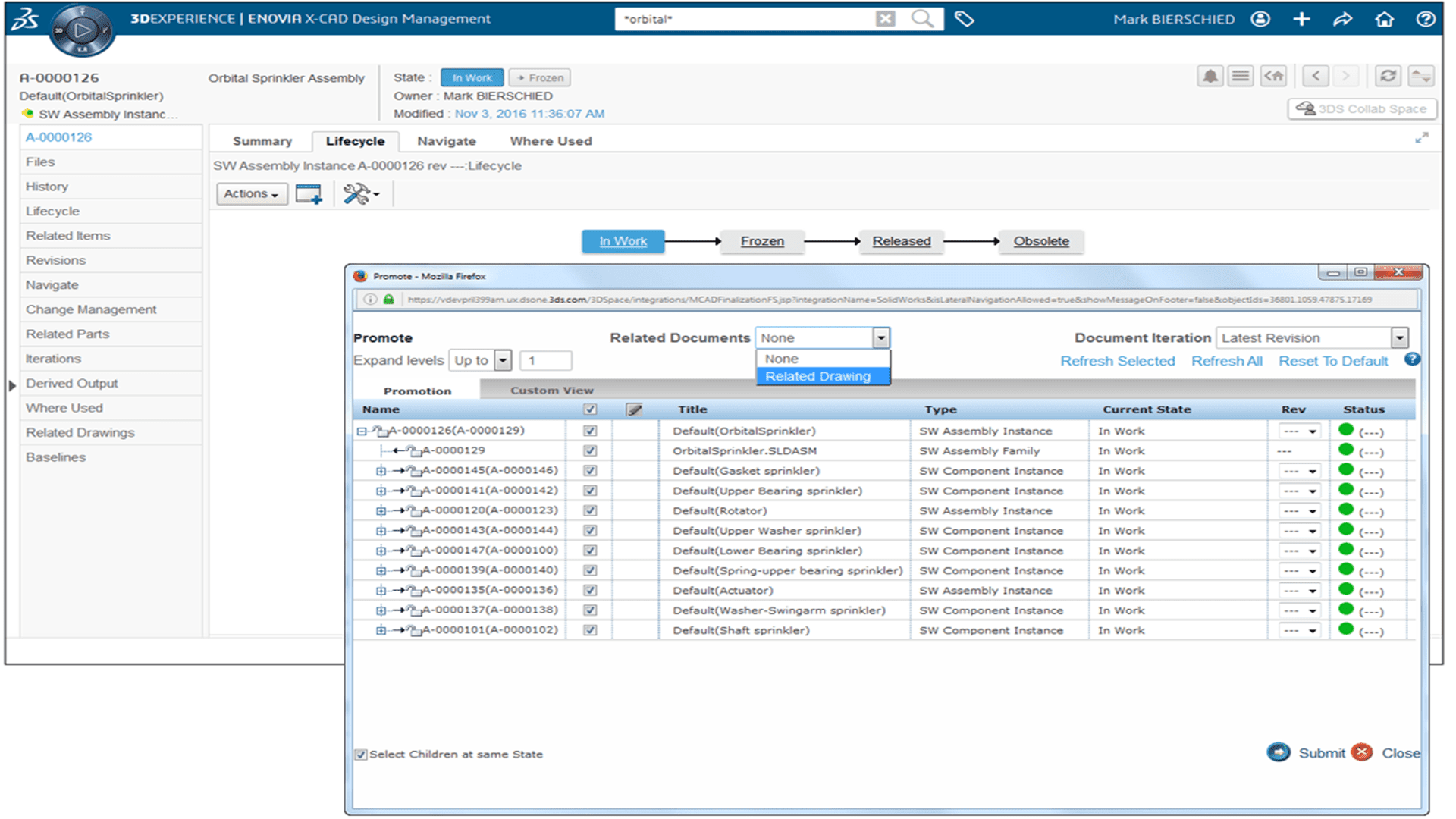
Task: Click the Released lifecycle state
Action: pos(901,241)
